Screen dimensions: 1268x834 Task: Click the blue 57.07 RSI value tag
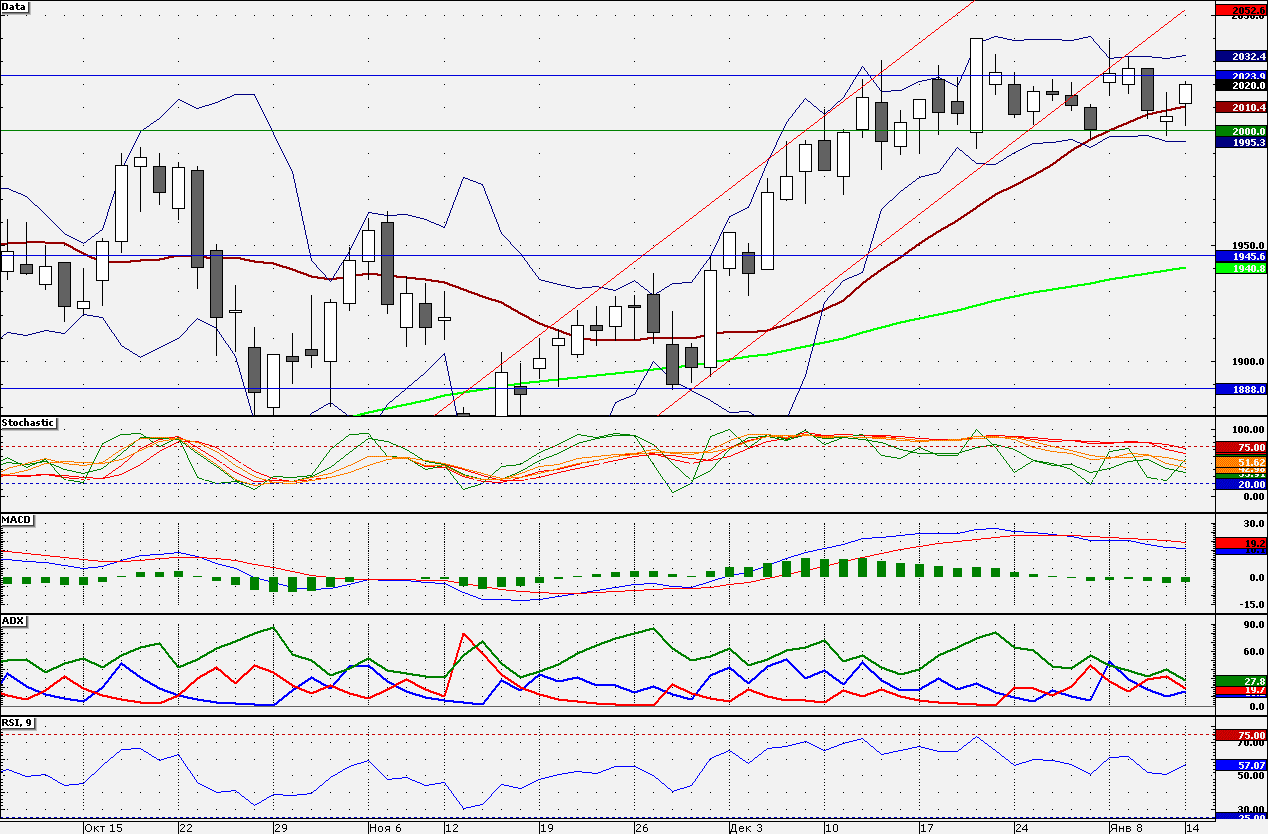pos(1240,765)
